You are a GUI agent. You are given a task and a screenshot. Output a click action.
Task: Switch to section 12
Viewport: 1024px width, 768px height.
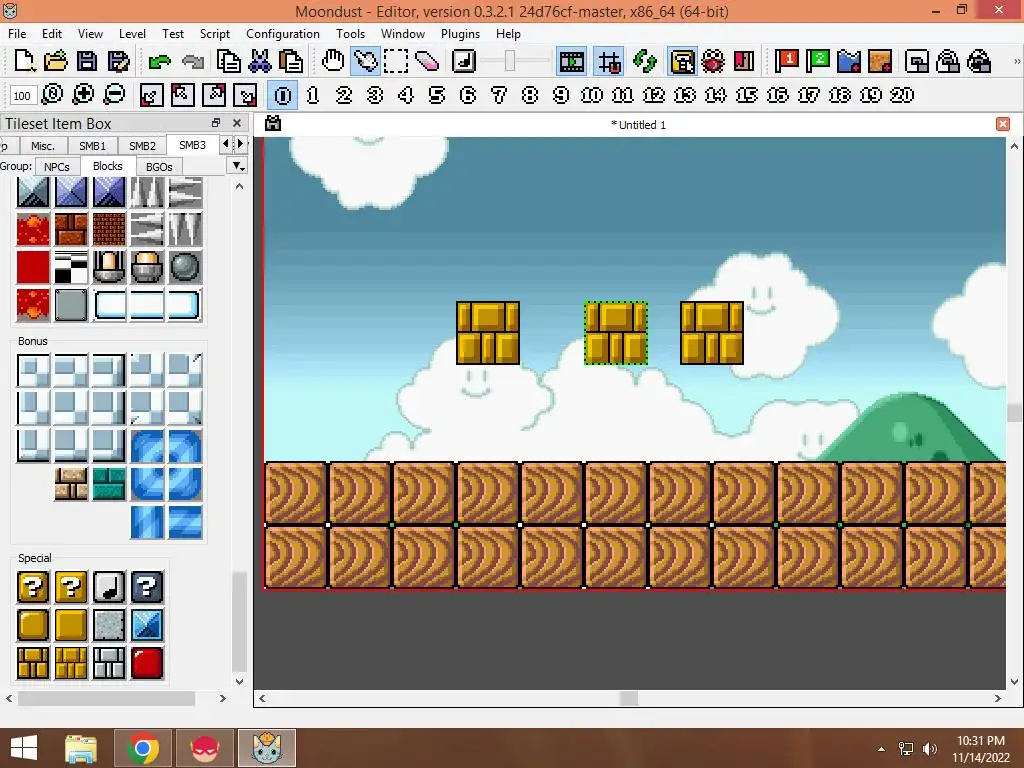654,95
